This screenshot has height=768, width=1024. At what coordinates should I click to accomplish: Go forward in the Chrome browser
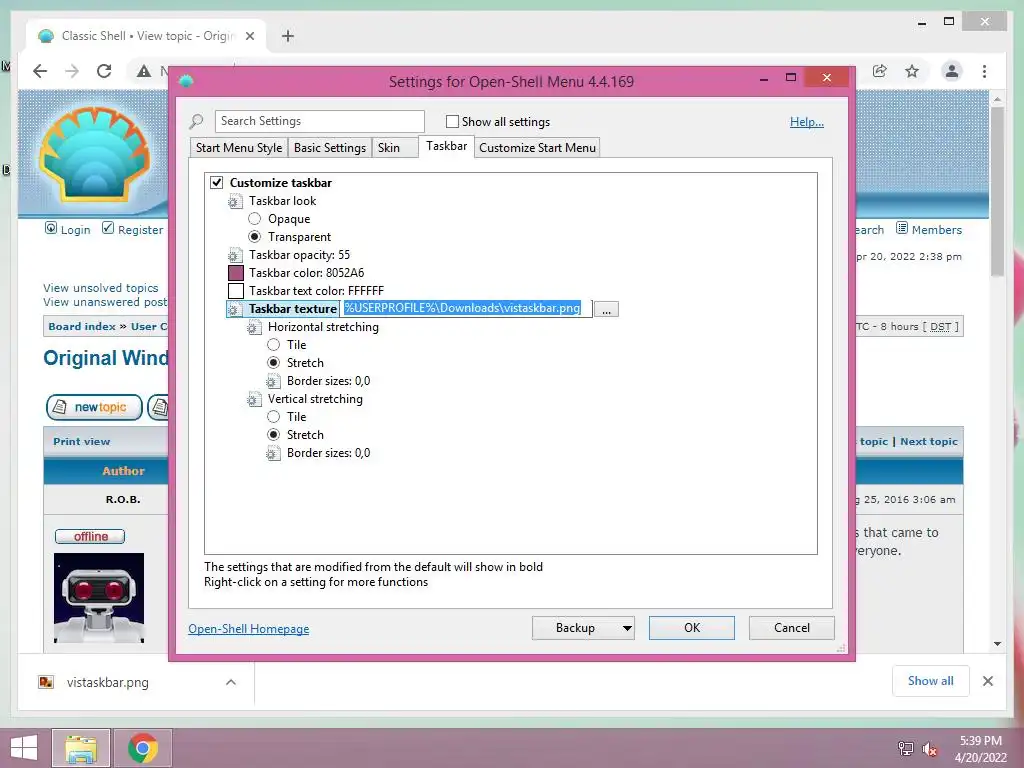[x=72, y=71]
